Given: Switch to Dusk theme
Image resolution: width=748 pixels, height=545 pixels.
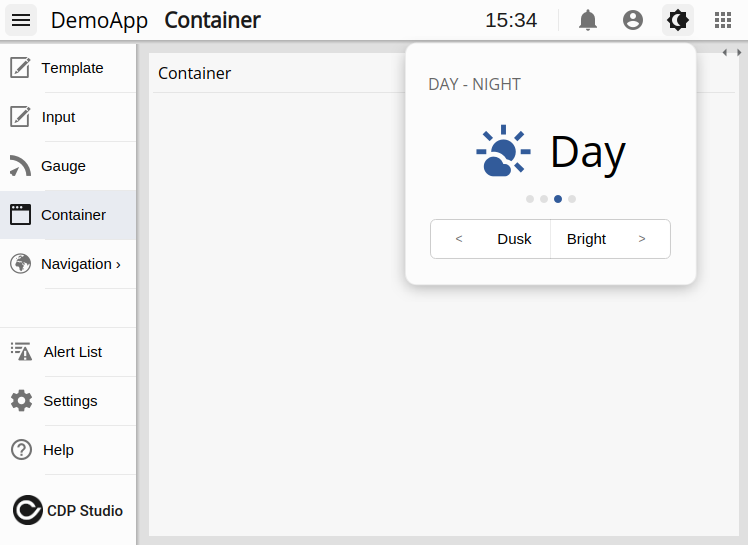Looking at the screenshot, I should coord(514,239).
